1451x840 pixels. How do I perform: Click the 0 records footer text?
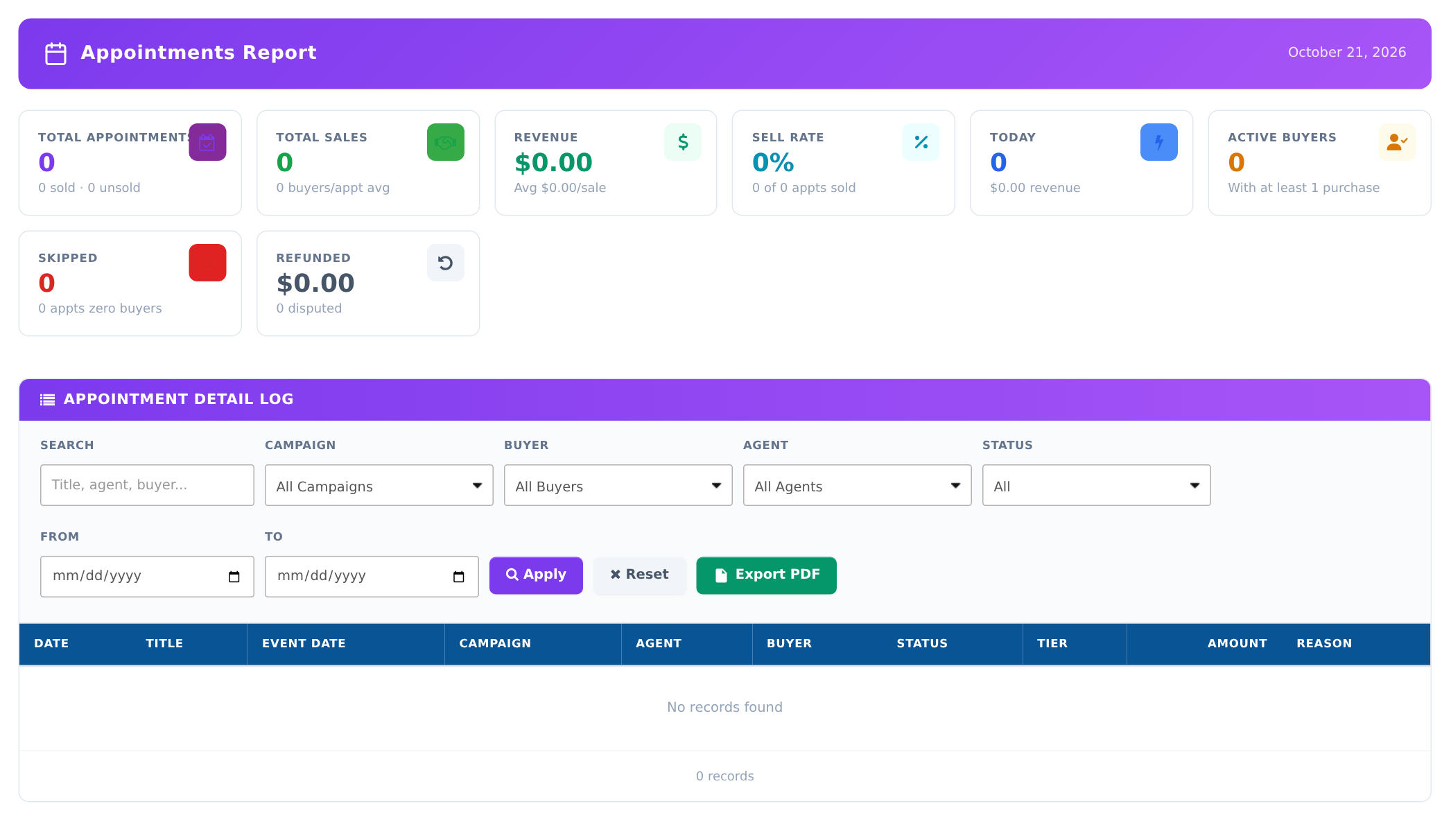pos(724,776)
